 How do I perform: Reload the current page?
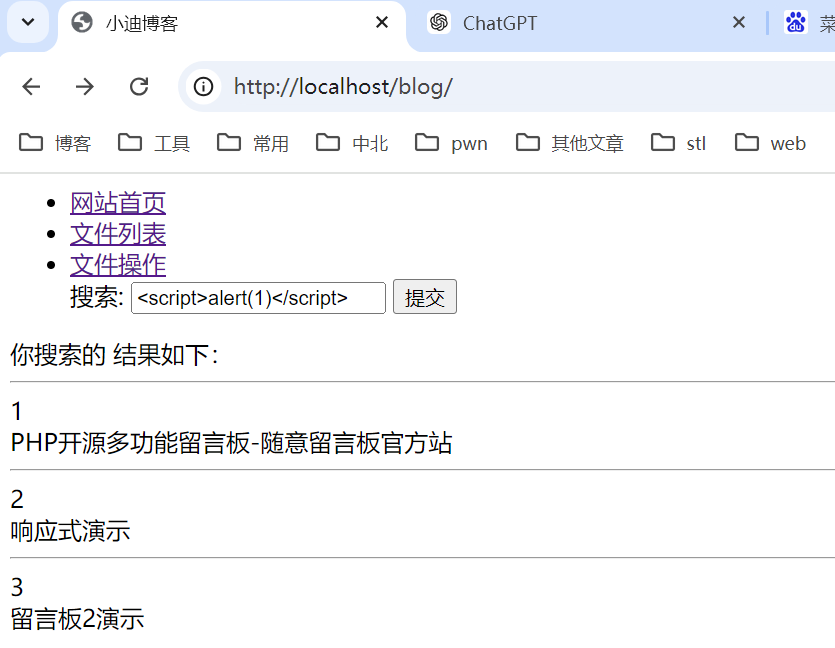click(139, 86)
